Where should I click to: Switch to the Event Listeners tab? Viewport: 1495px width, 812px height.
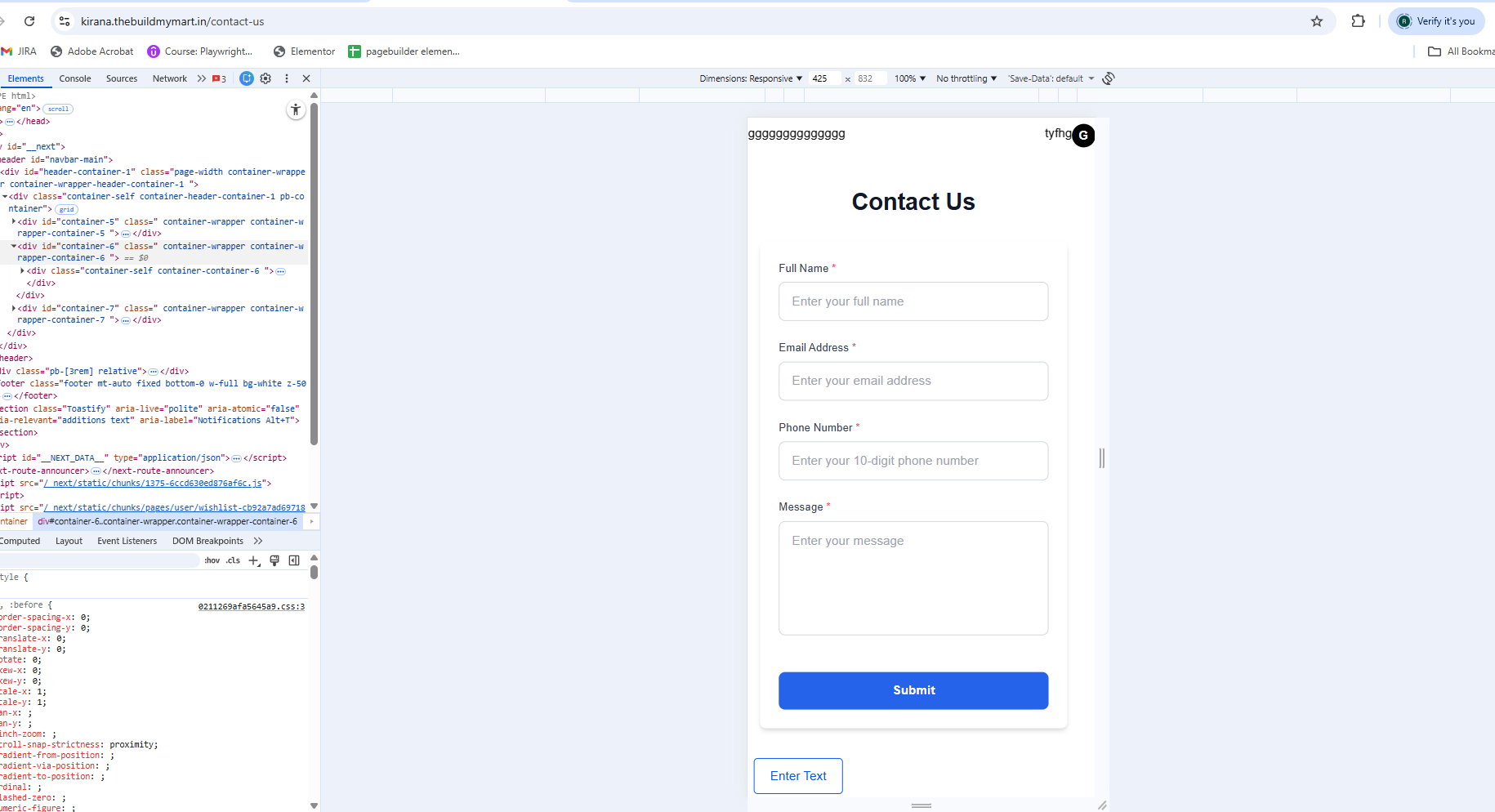tap(127, 541)
